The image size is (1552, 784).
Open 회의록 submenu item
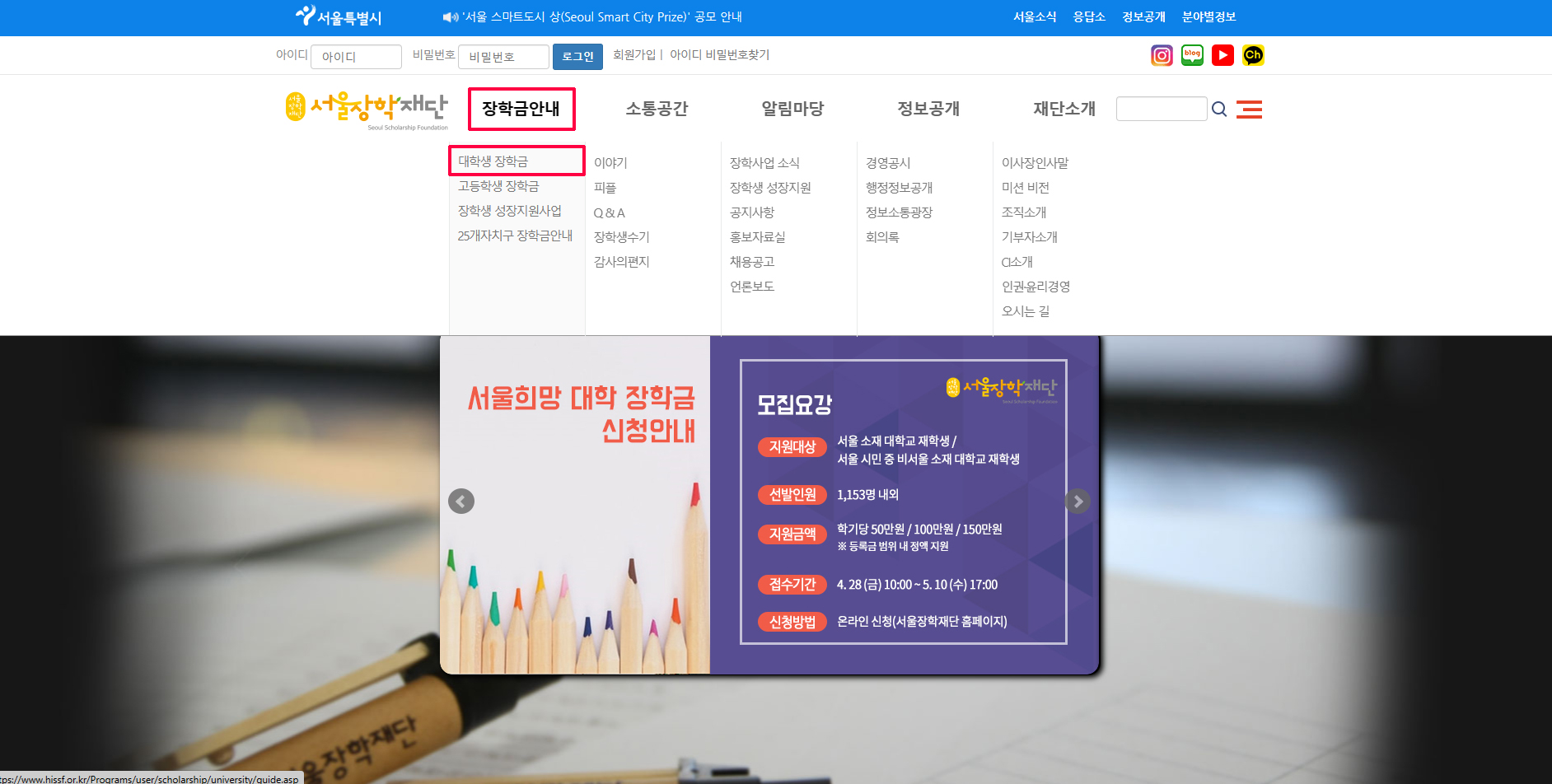882,237
